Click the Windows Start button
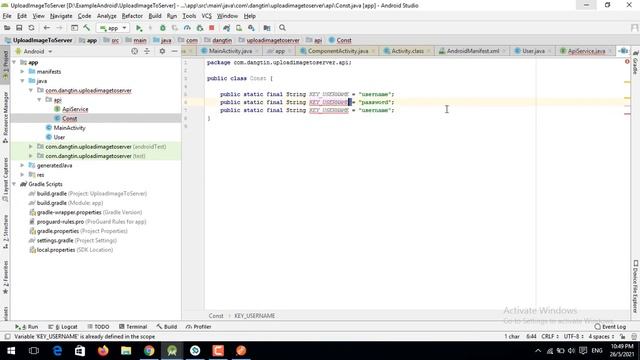Screen dimensions: 640x360 (11, 351)
